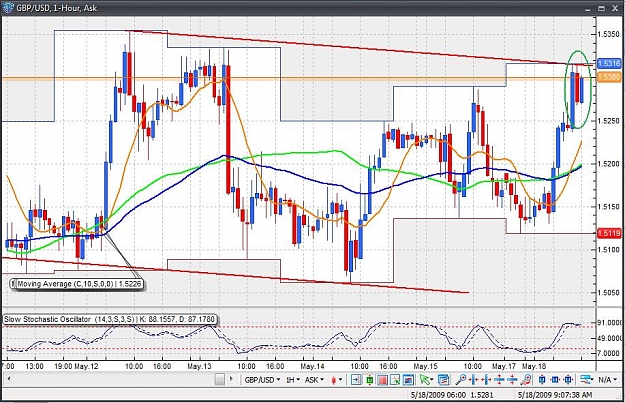The image size is (625, 403).
Task: Click the second red horizontal compress icon
Action: coord(486,379)
